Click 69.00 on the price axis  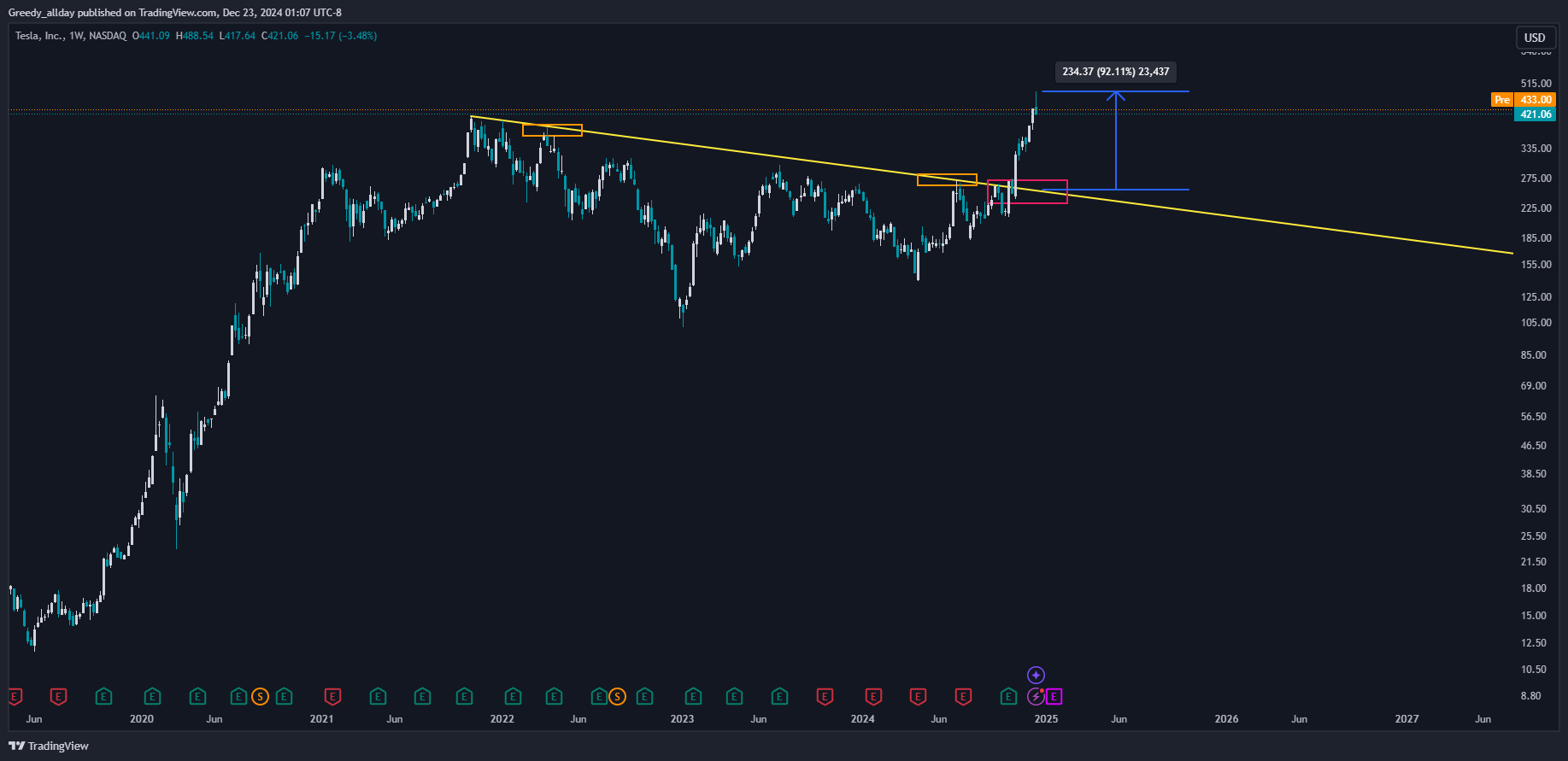1533,386
